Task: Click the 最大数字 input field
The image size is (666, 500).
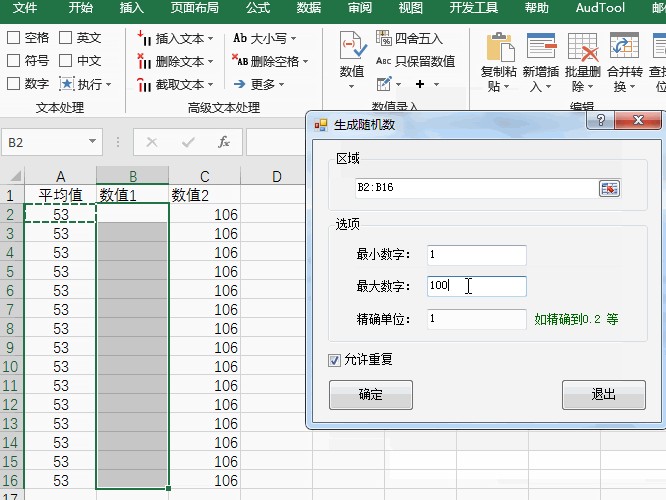Action: click(x=477, y=286)
